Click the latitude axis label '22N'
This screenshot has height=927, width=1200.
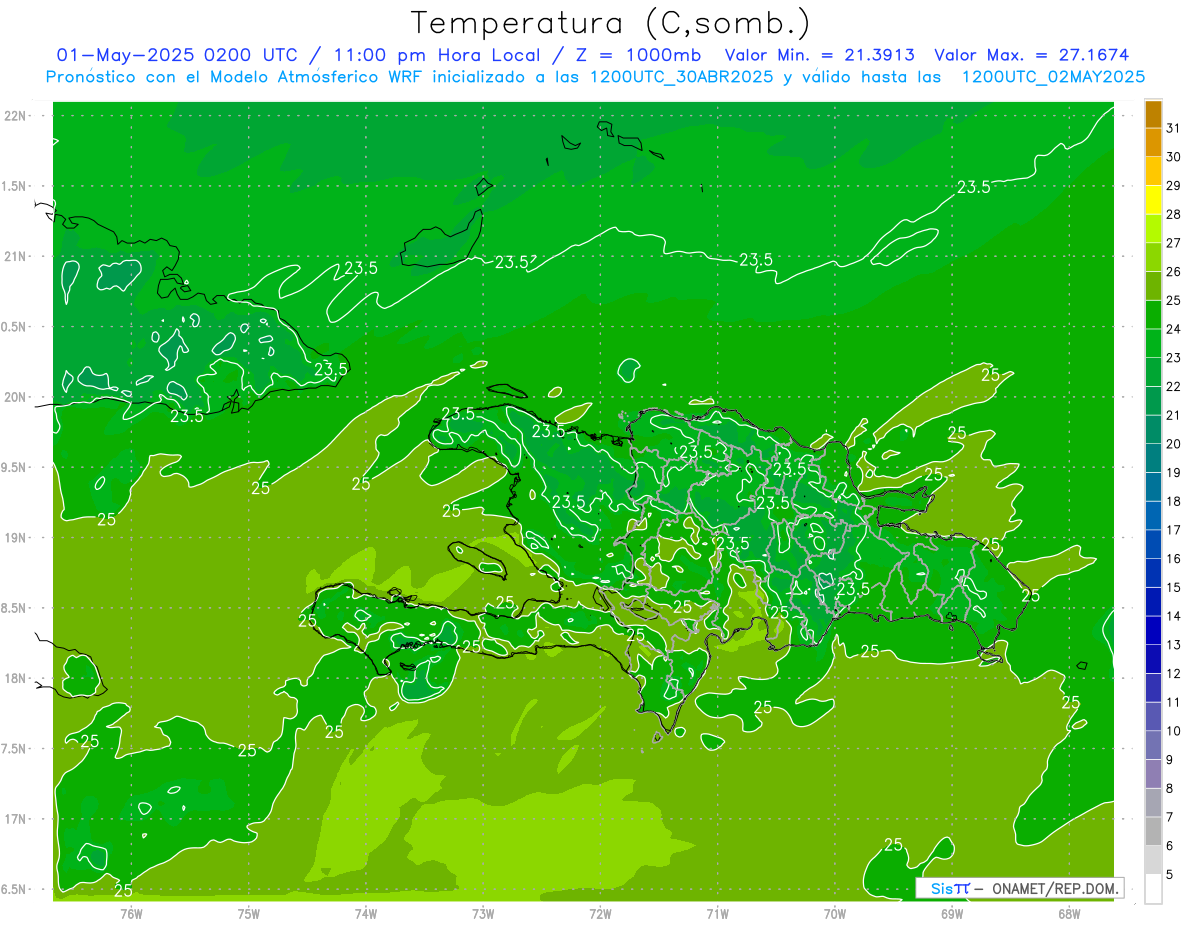(15, 115)
